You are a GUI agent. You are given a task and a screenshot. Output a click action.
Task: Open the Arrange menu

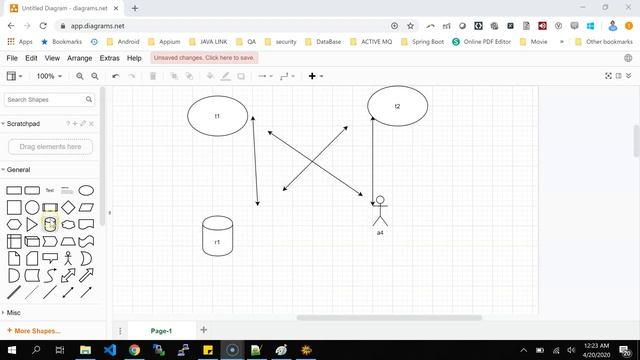(x=80, y=58)
